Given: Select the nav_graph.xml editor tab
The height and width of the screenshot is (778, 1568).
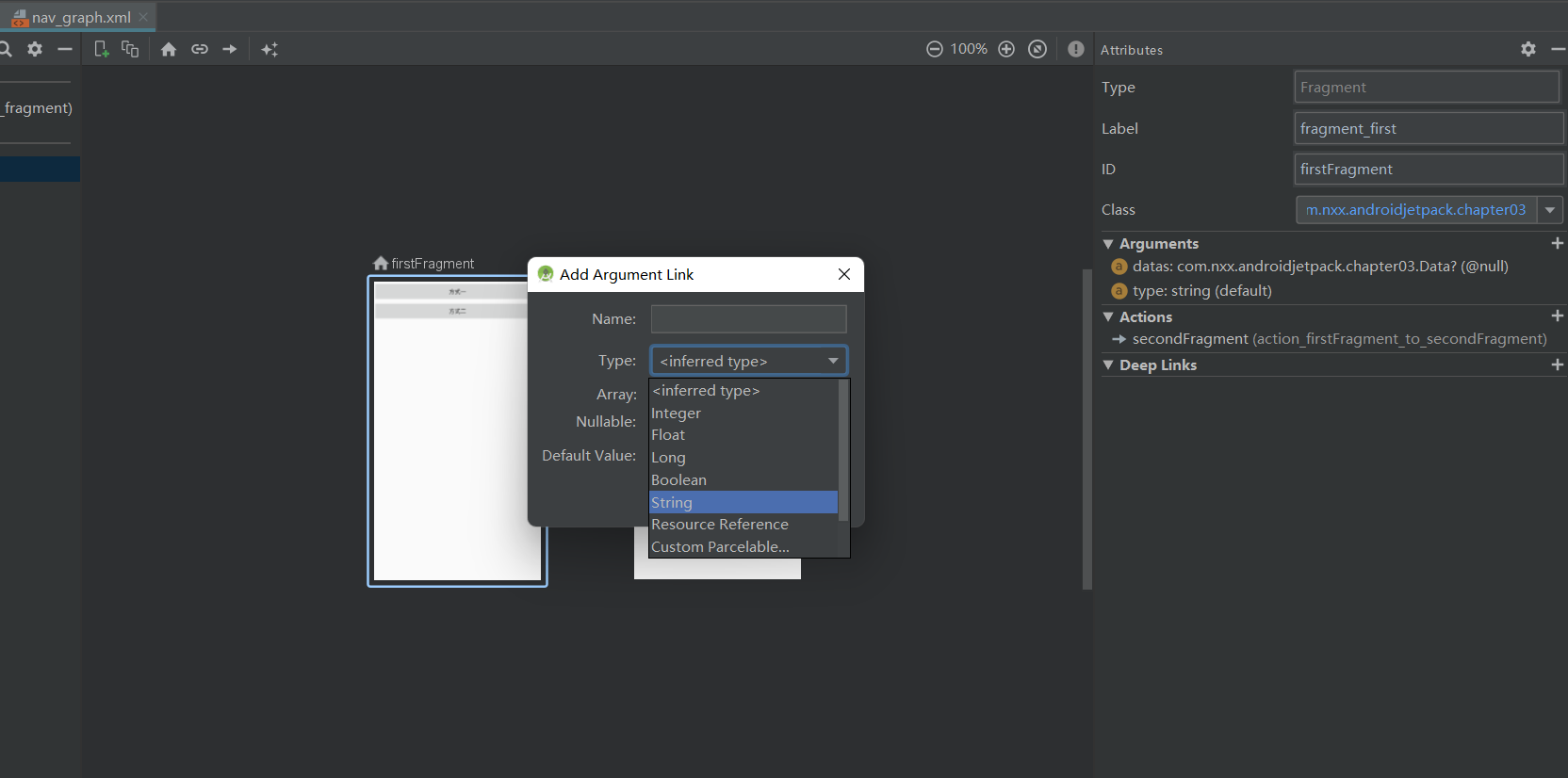Looking at the screenshot, I should point(77,17).
